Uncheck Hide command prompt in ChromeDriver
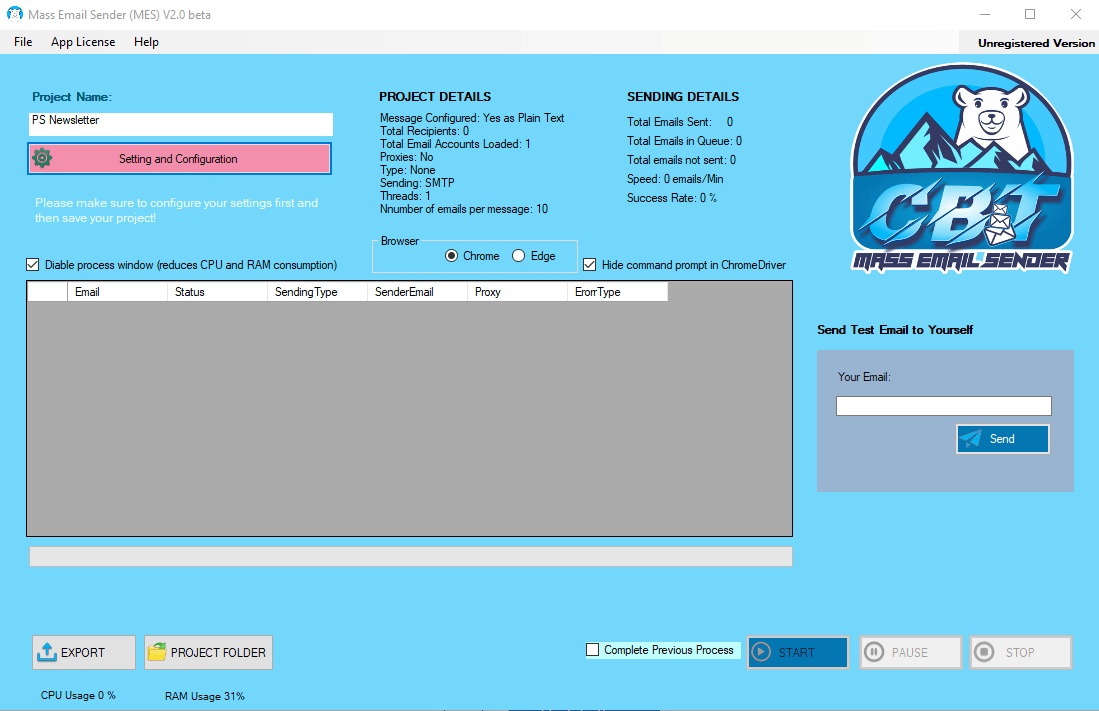1099x711 pixels. point(590,265)
